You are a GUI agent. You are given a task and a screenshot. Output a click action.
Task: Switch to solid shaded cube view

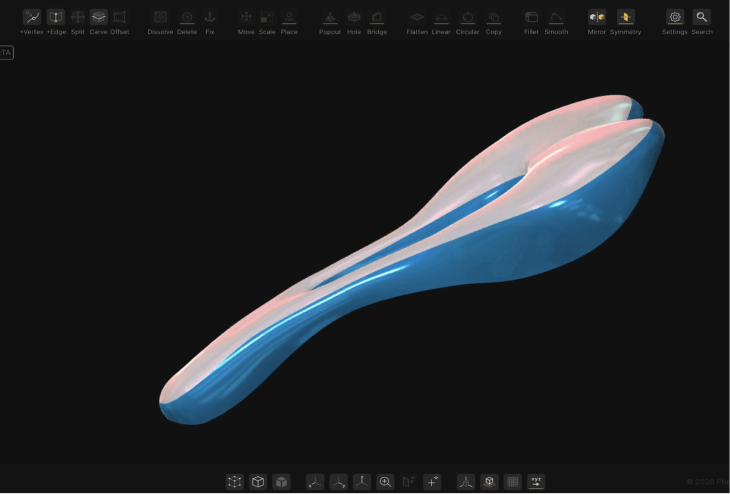tap(282, 482)
